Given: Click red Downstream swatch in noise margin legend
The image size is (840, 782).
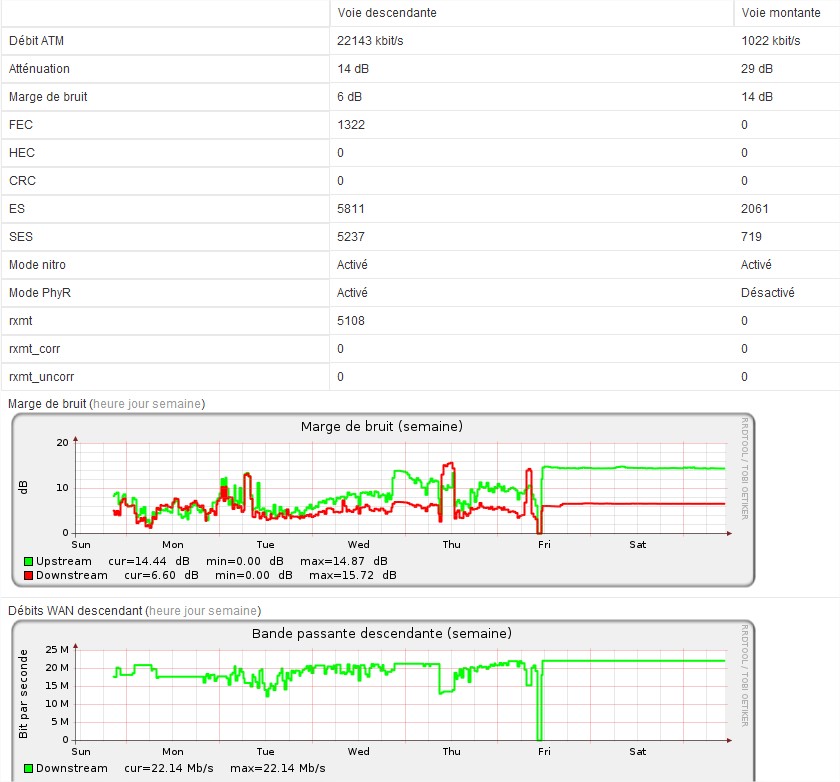Looking at the screenshot, I should coord(29,575).
